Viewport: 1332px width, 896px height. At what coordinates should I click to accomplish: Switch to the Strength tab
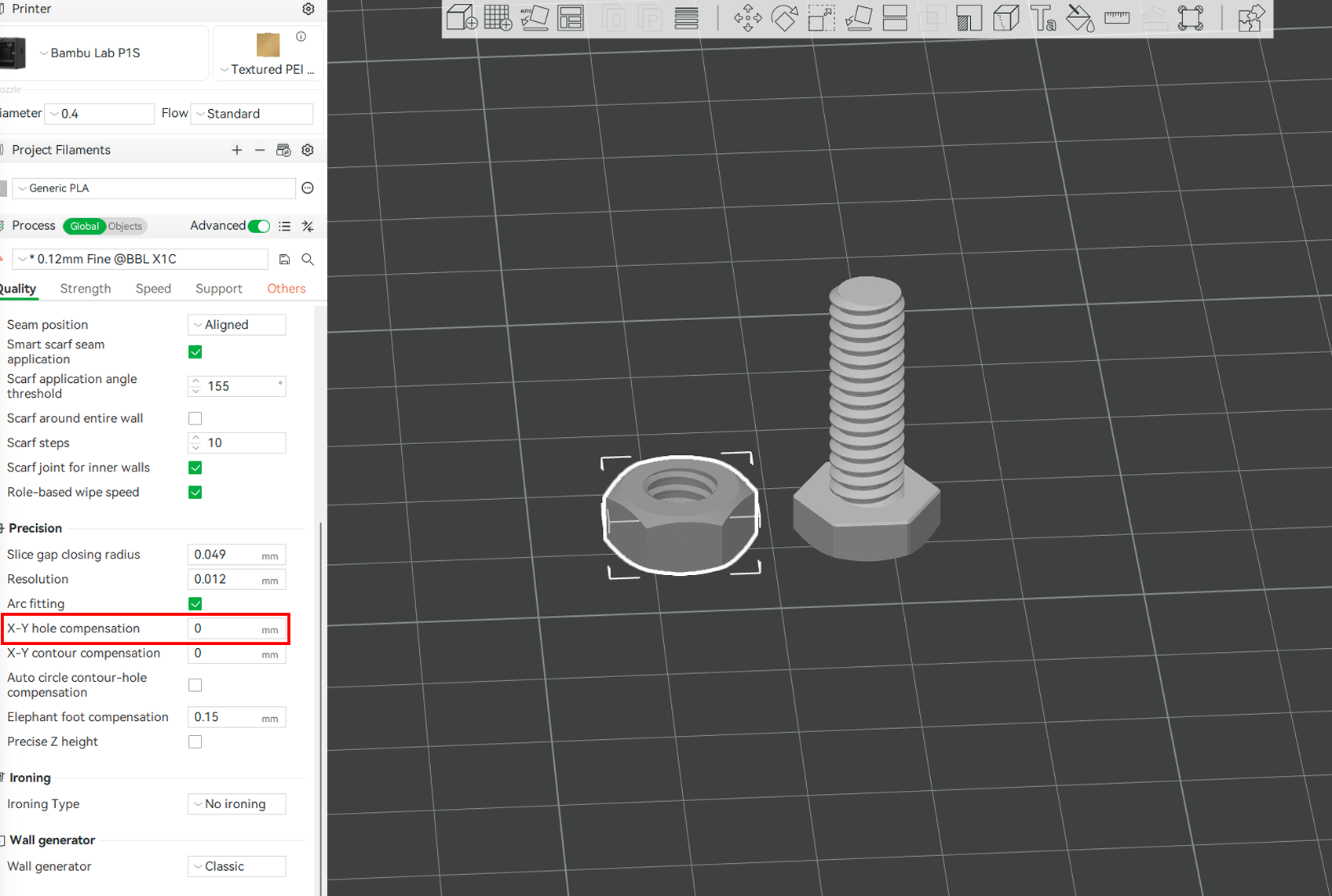(86, 289)
